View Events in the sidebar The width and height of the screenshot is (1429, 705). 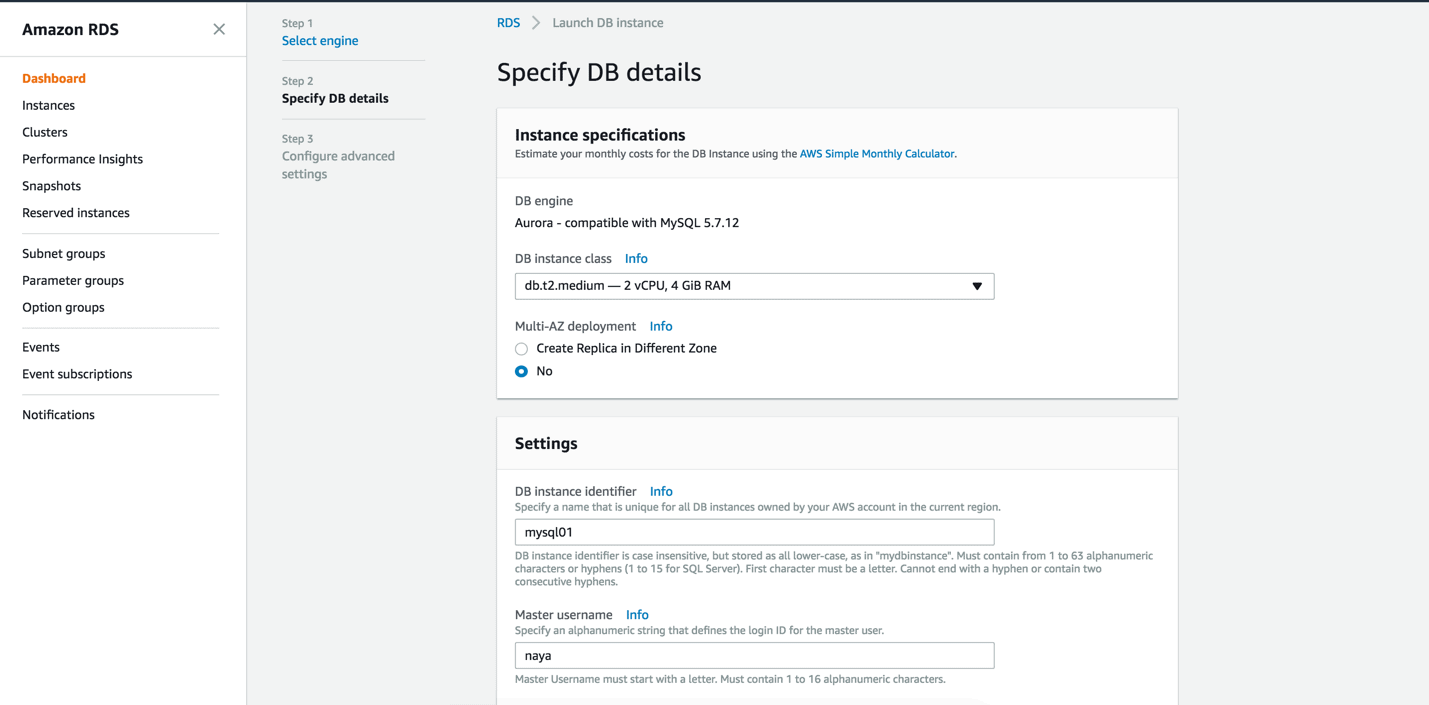tap(41, 347)
